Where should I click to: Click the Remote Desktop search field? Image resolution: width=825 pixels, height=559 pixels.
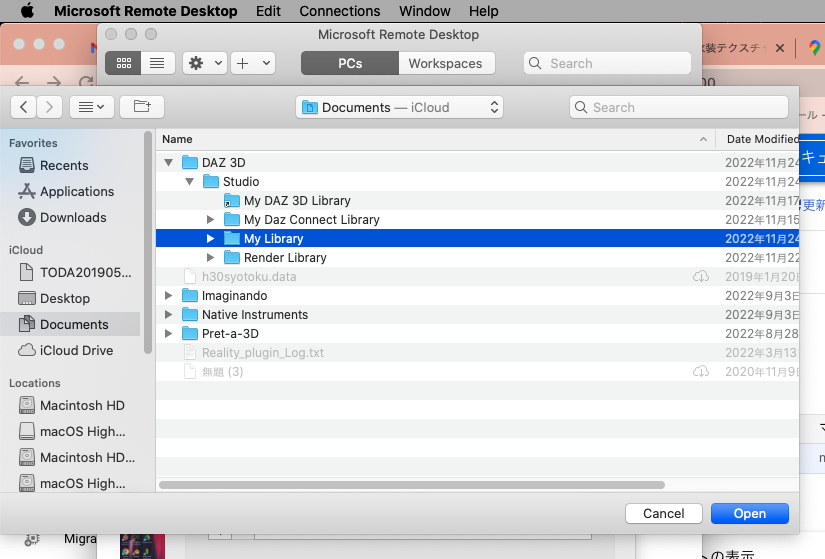pyautogui.click(x=607, y=63)
